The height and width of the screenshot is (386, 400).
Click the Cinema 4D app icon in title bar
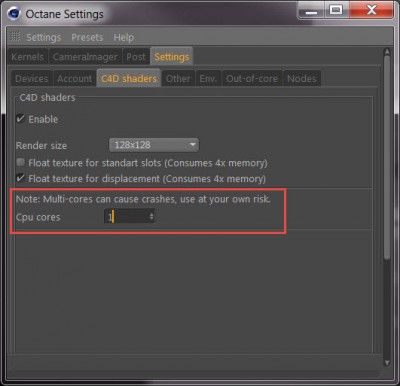point(14,14)
